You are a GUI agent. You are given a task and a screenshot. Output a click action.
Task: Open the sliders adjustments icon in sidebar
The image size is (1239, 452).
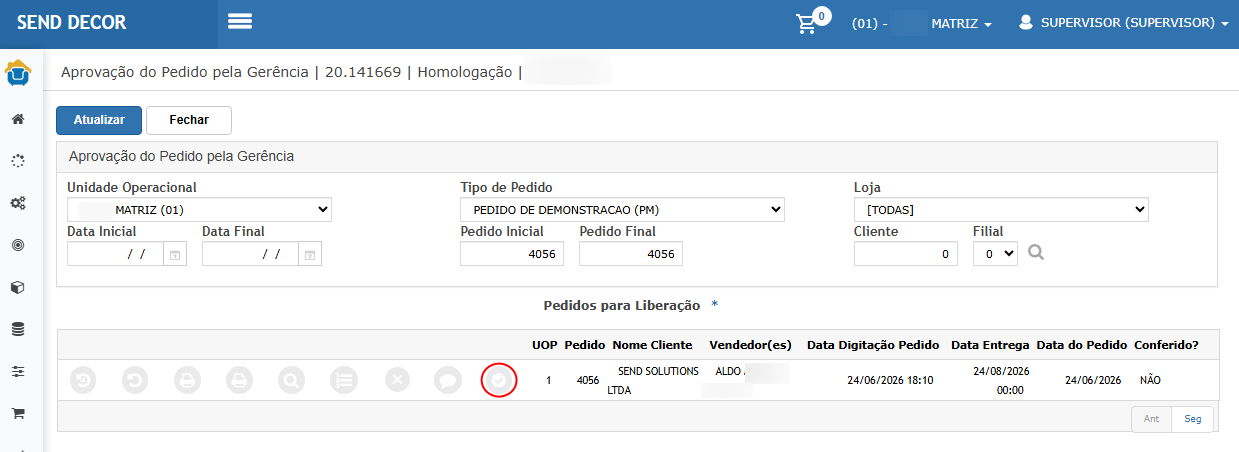(x=18, y=371)
